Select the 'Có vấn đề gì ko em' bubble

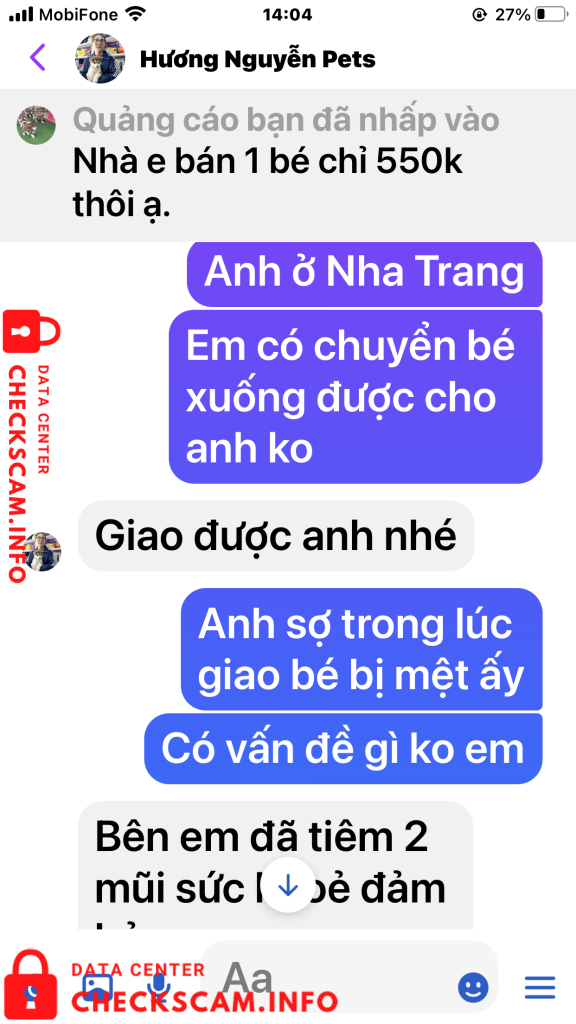click(343, 748)
